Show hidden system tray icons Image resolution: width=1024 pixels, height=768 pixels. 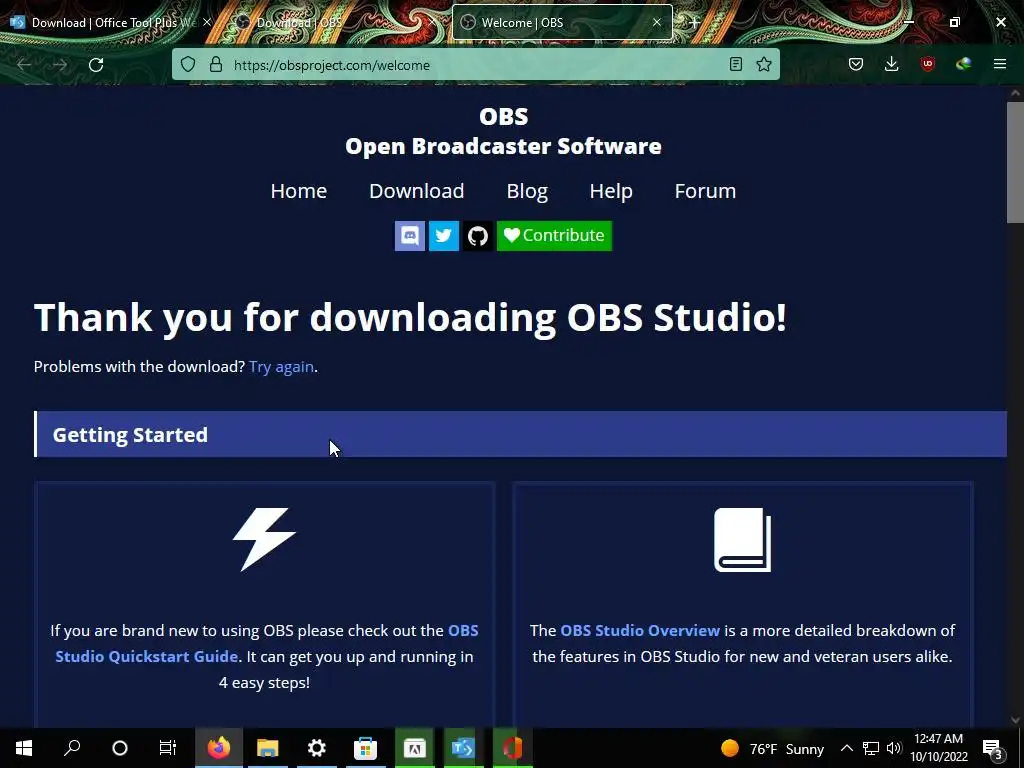click(846, 748)
